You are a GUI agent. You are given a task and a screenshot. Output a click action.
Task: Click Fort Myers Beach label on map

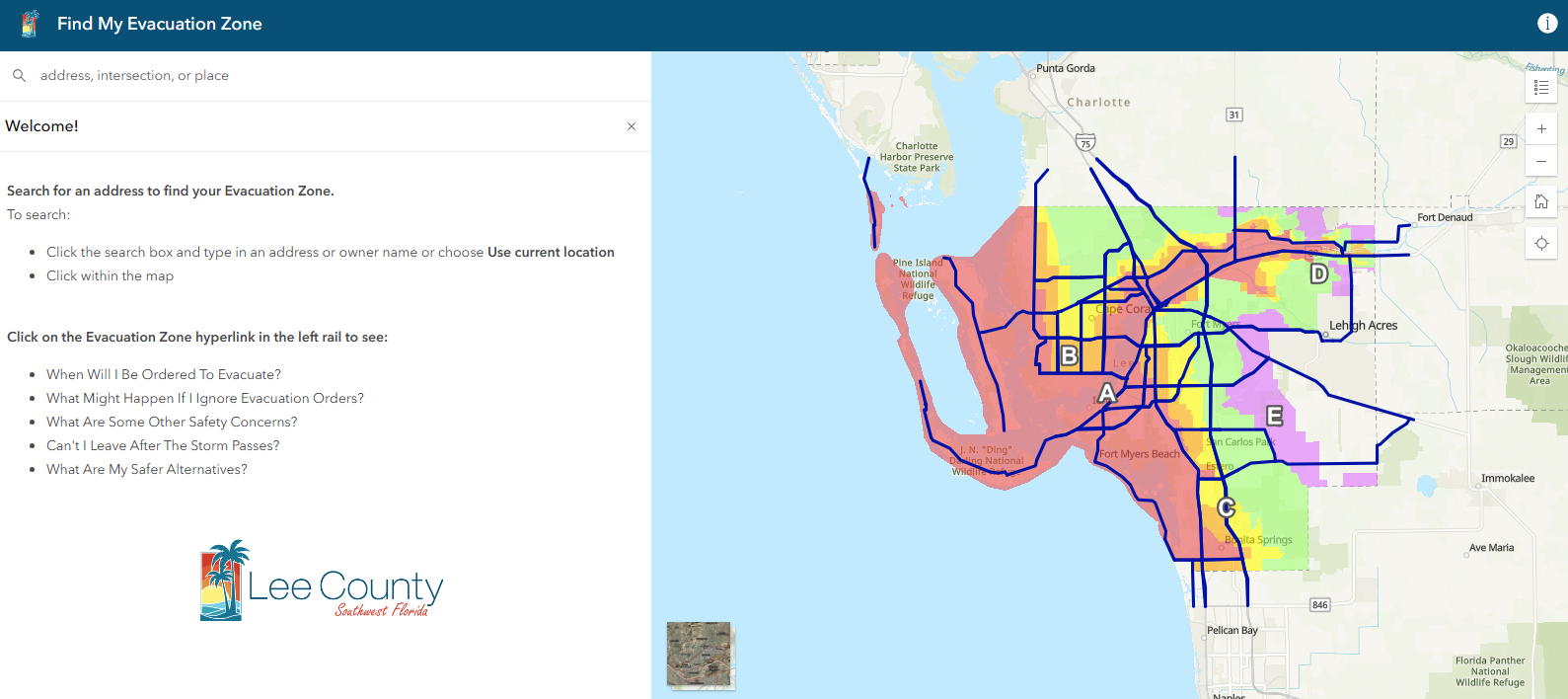(1140, 454)
